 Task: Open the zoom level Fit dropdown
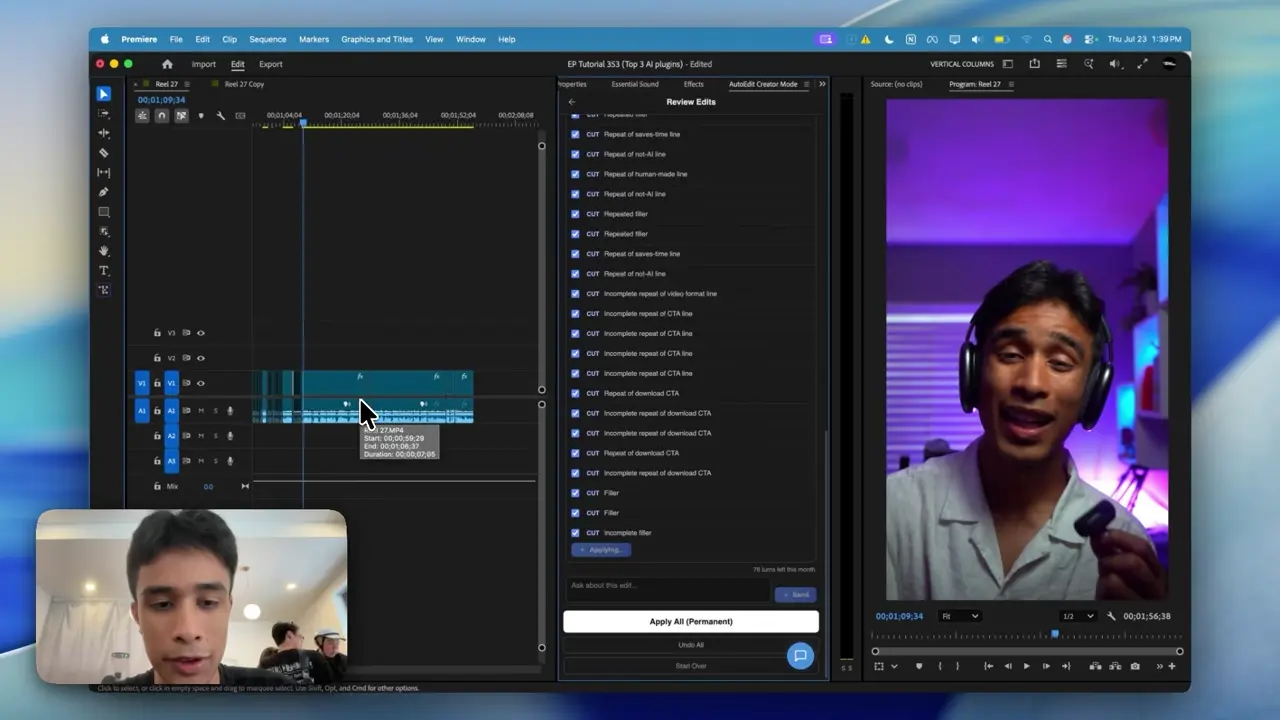click(960, 616)
